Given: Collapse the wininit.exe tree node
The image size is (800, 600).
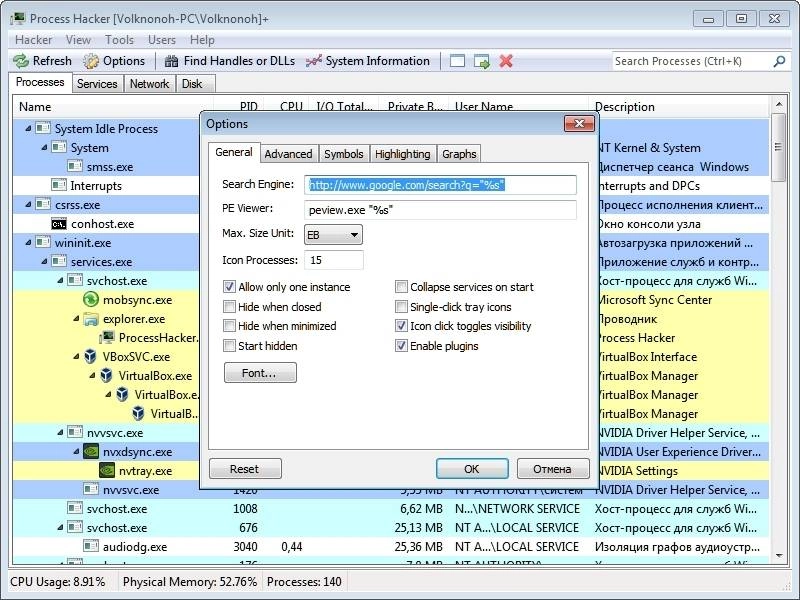Looking at the screenshot, I should pyautogui.click(x=28, y=243).
